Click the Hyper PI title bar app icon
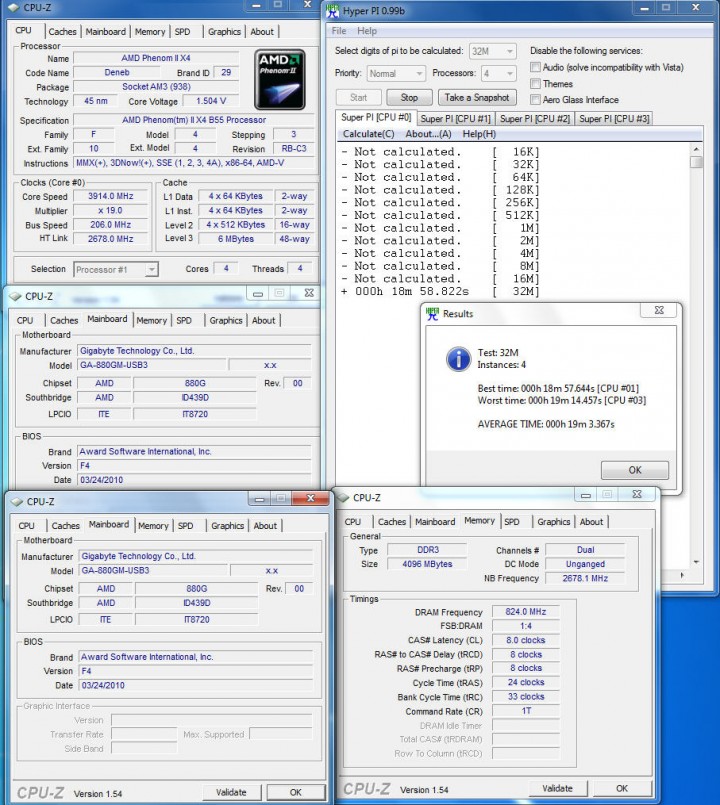720x805 pixels. click(332, 10)
